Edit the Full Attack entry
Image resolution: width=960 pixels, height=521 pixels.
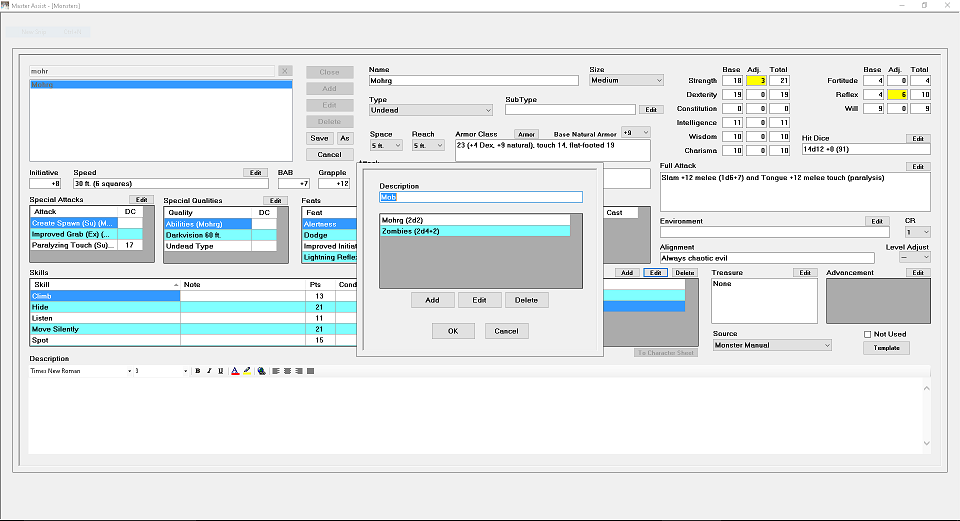pyautogui.click(x=918, y=167)
